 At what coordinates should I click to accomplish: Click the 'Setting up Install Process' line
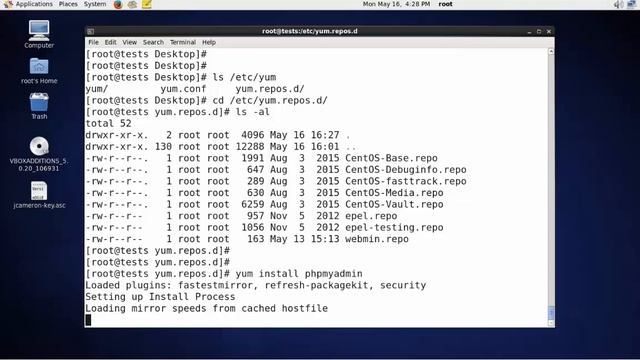click(160, 297)
